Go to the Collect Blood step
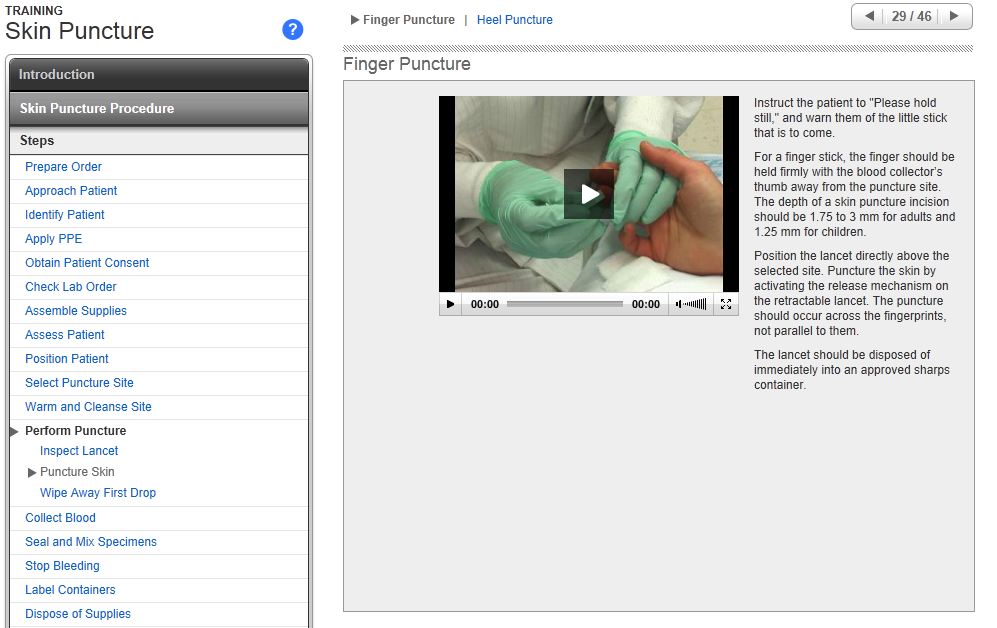Screen dimensions: 997x628 pos(60,518)
